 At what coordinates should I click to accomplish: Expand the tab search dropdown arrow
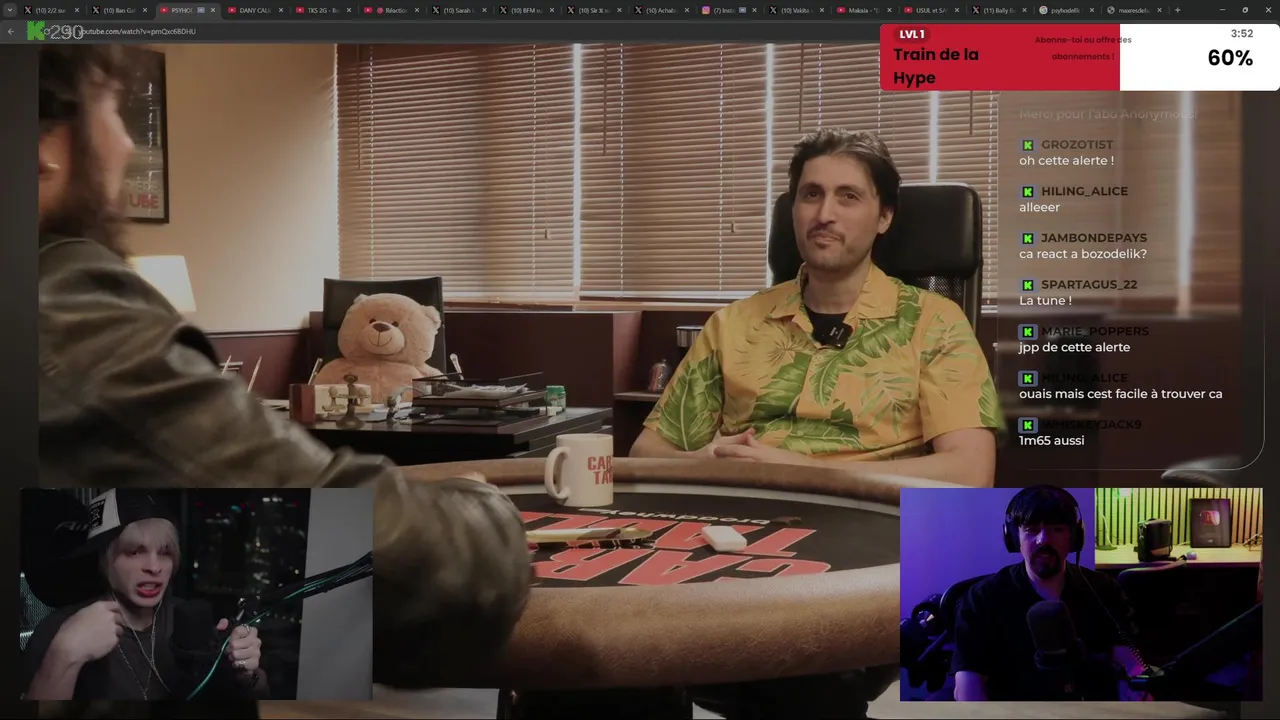pyautogui.click(x=9, y=10)
